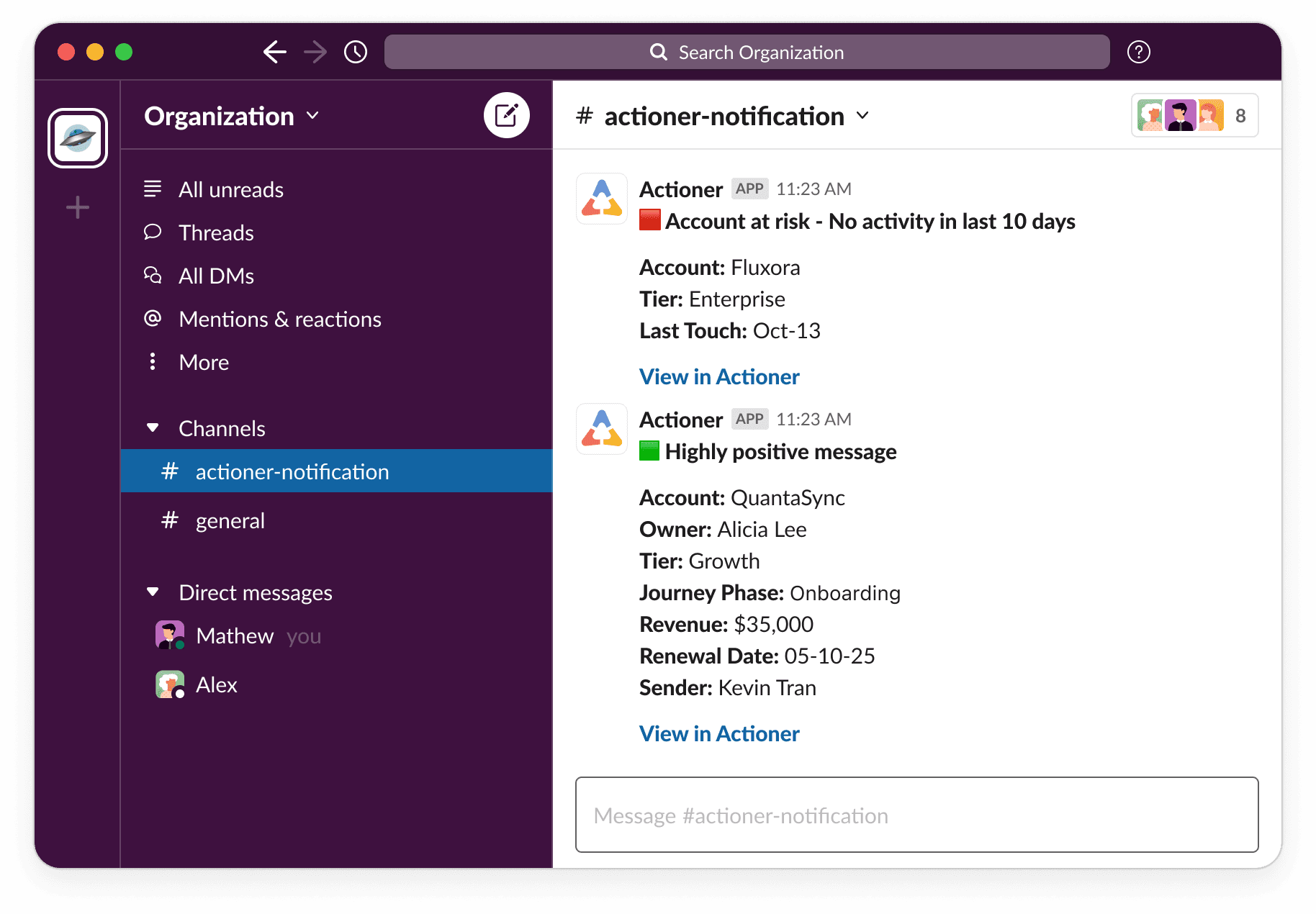Screen dimensions: 1316x914
Task: Click the Threads speech bubble icon
Action: 153,232
